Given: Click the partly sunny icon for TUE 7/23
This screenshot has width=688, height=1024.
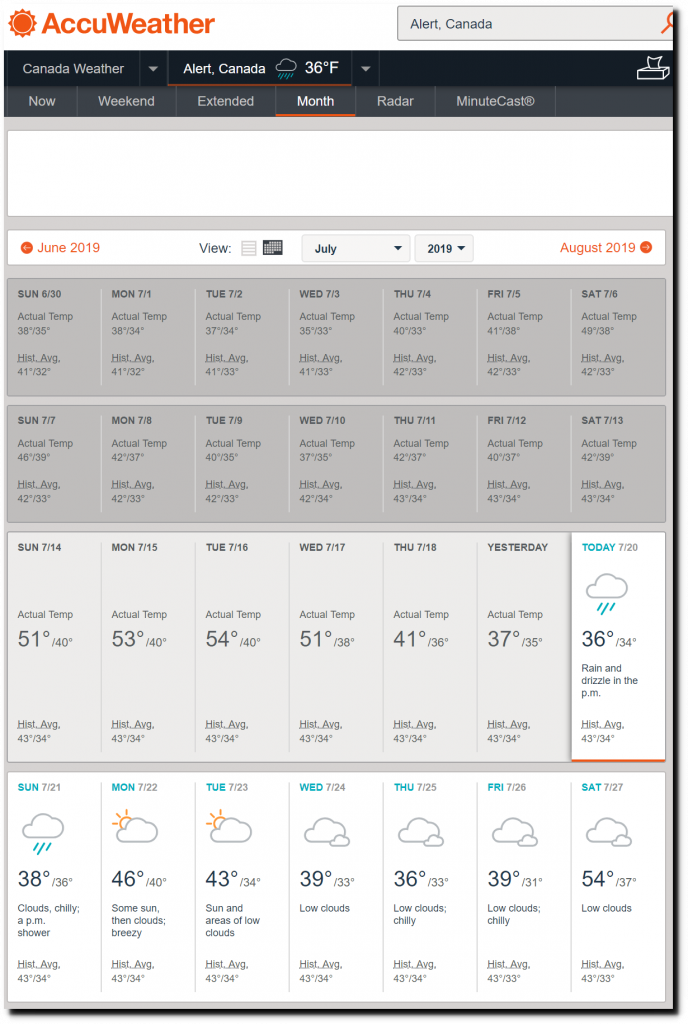Looking at the screenshot, I should 229,827.
